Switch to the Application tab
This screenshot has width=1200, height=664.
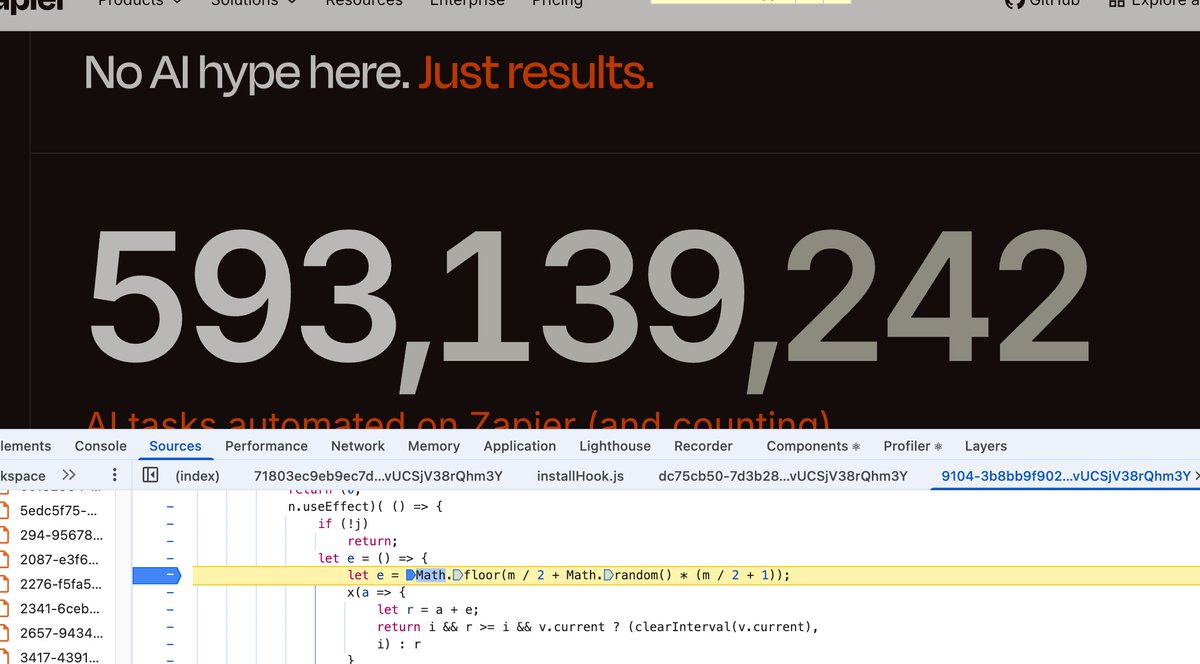520,446
